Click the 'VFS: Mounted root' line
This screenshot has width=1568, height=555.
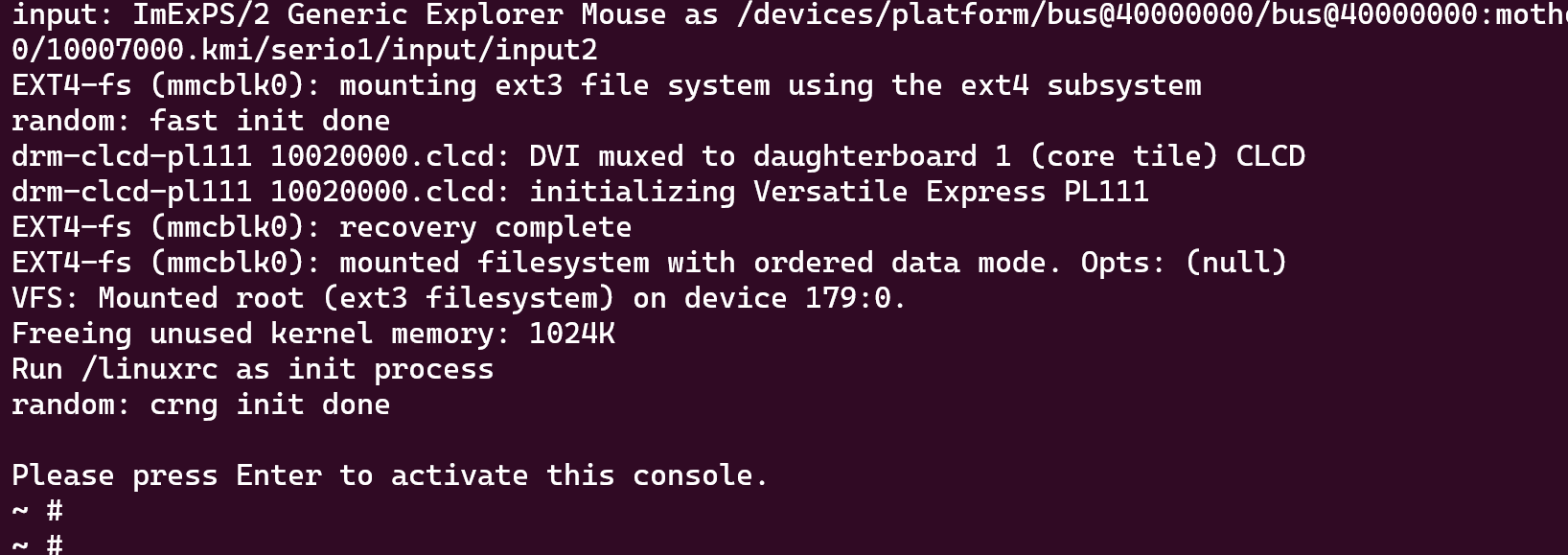coord(458,298)
